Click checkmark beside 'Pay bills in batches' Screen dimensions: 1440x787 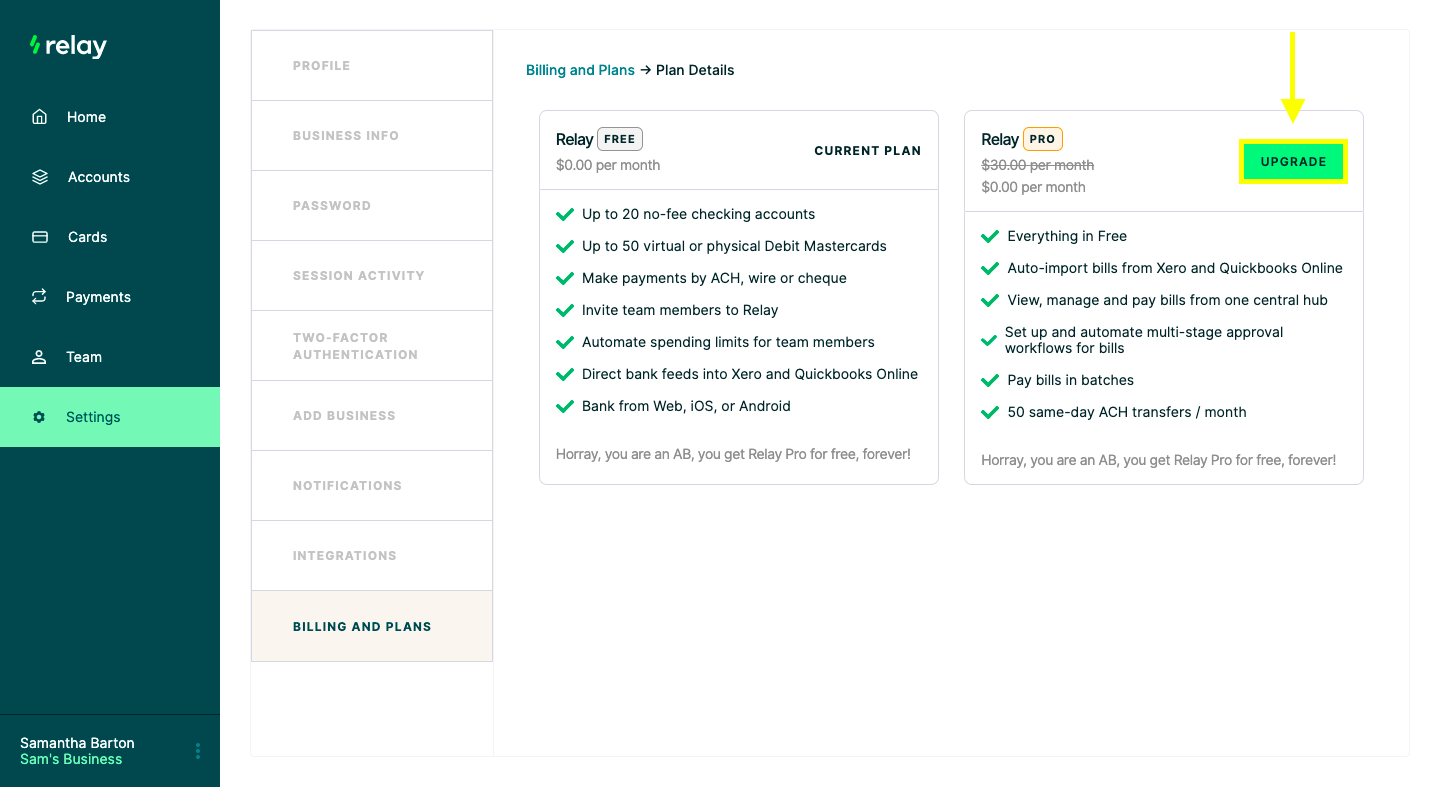point(990,381)
